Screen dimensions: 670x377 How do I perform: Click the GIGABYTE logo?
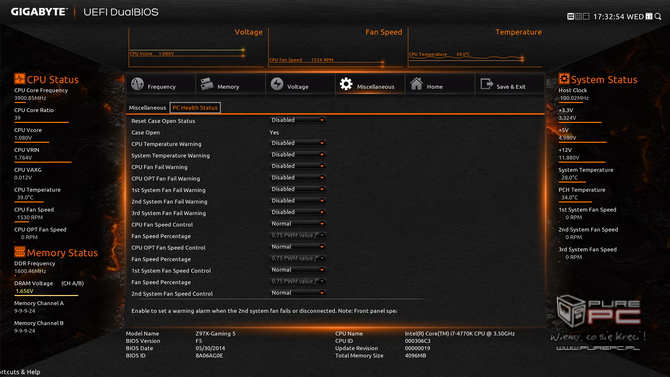(39, 12)
